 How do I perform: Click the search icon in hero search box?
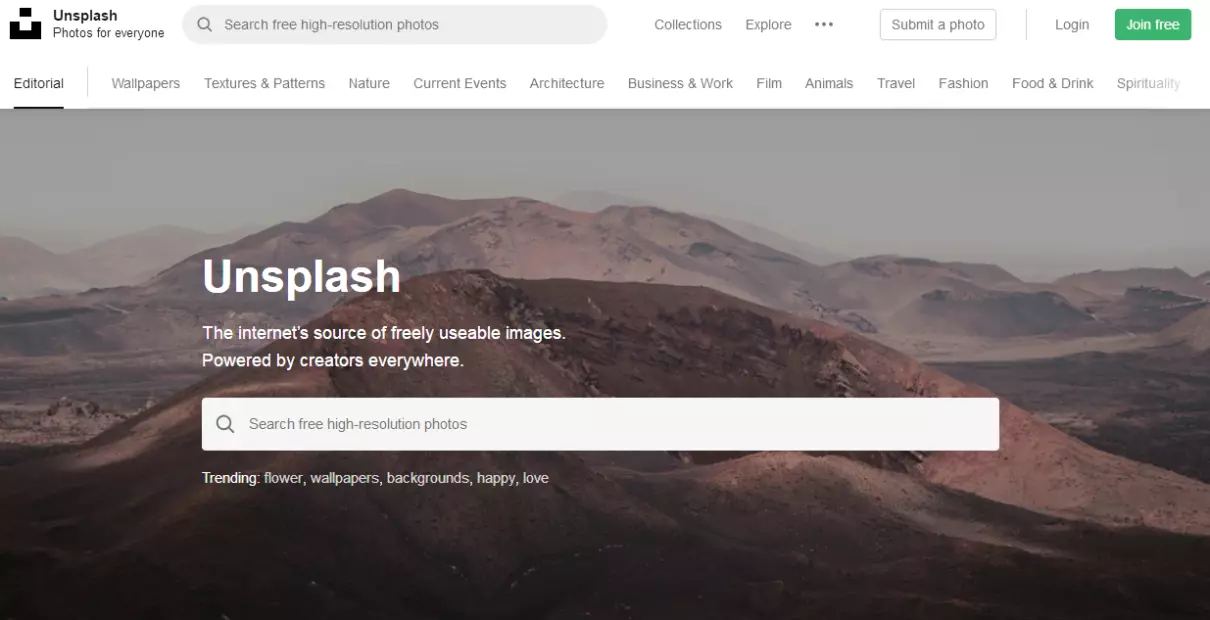coord(226,424)
